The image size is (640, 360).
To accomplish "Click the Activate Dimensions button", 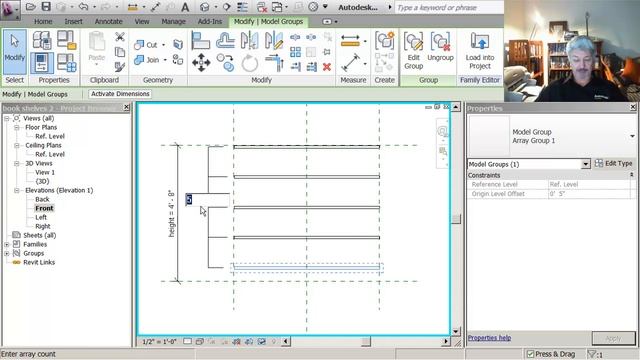I will tap(120, 94).
